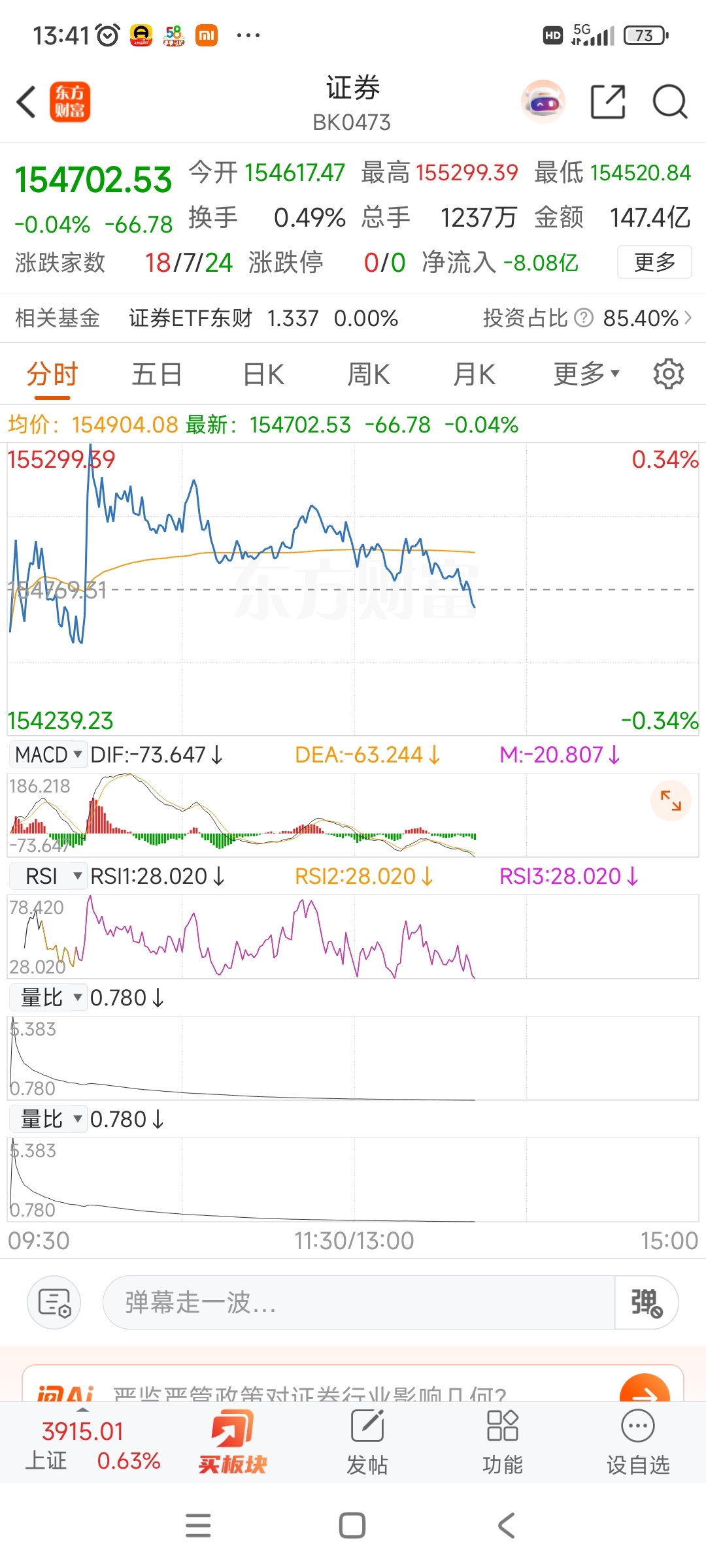Image resolution: width=706 pixels, height=1568 pixels.
Task: Open 投资占比 85.40% fund link
Action: pyautogui.click(x=587, y=318)
